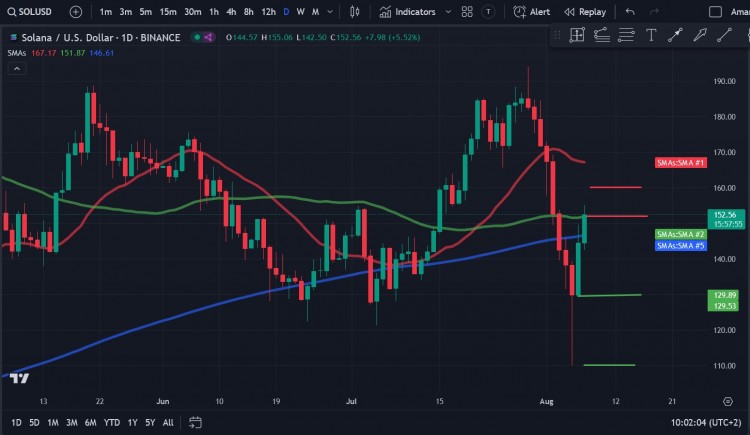The image size is (750, 435).
Task: Select the trend angle drawing tool
Action: click(601, 35)
